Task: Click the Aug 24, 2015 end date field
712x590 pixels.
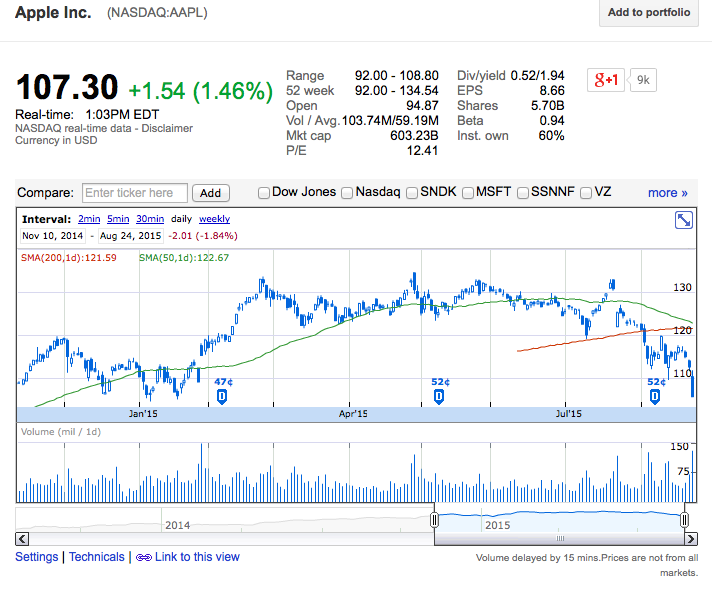Action: pos(130,236)
